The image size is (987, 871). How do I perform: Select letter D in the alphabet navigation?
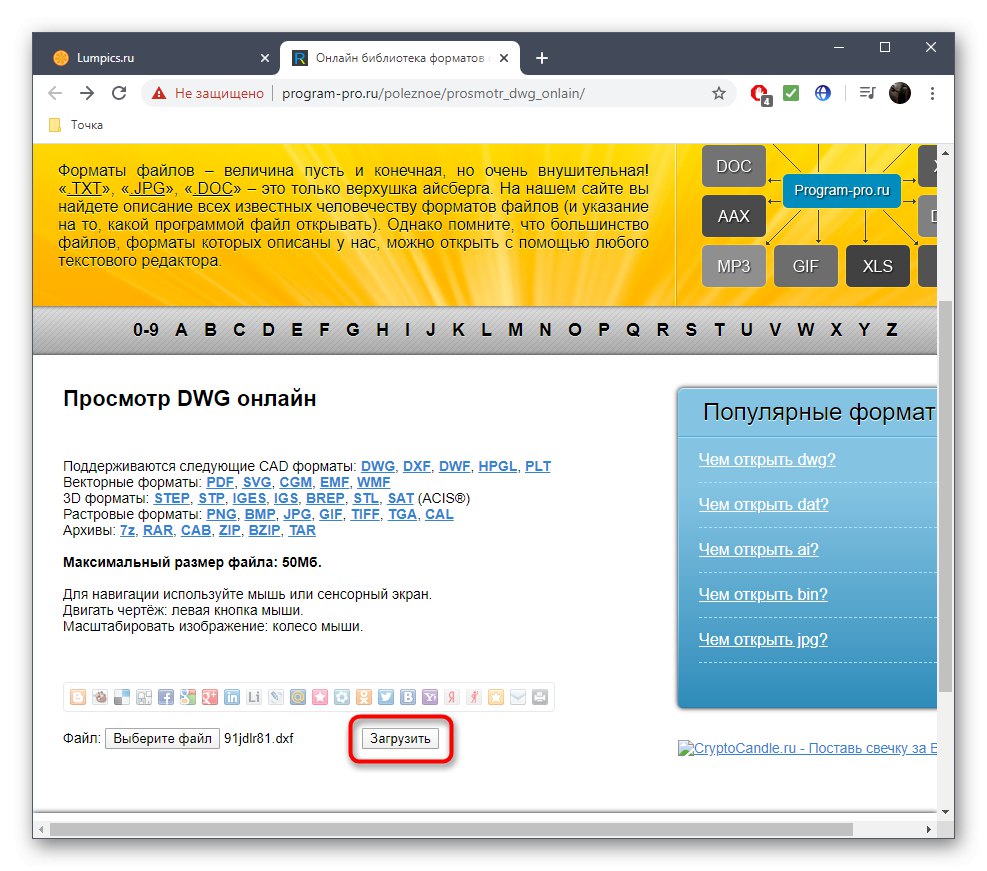268,329
